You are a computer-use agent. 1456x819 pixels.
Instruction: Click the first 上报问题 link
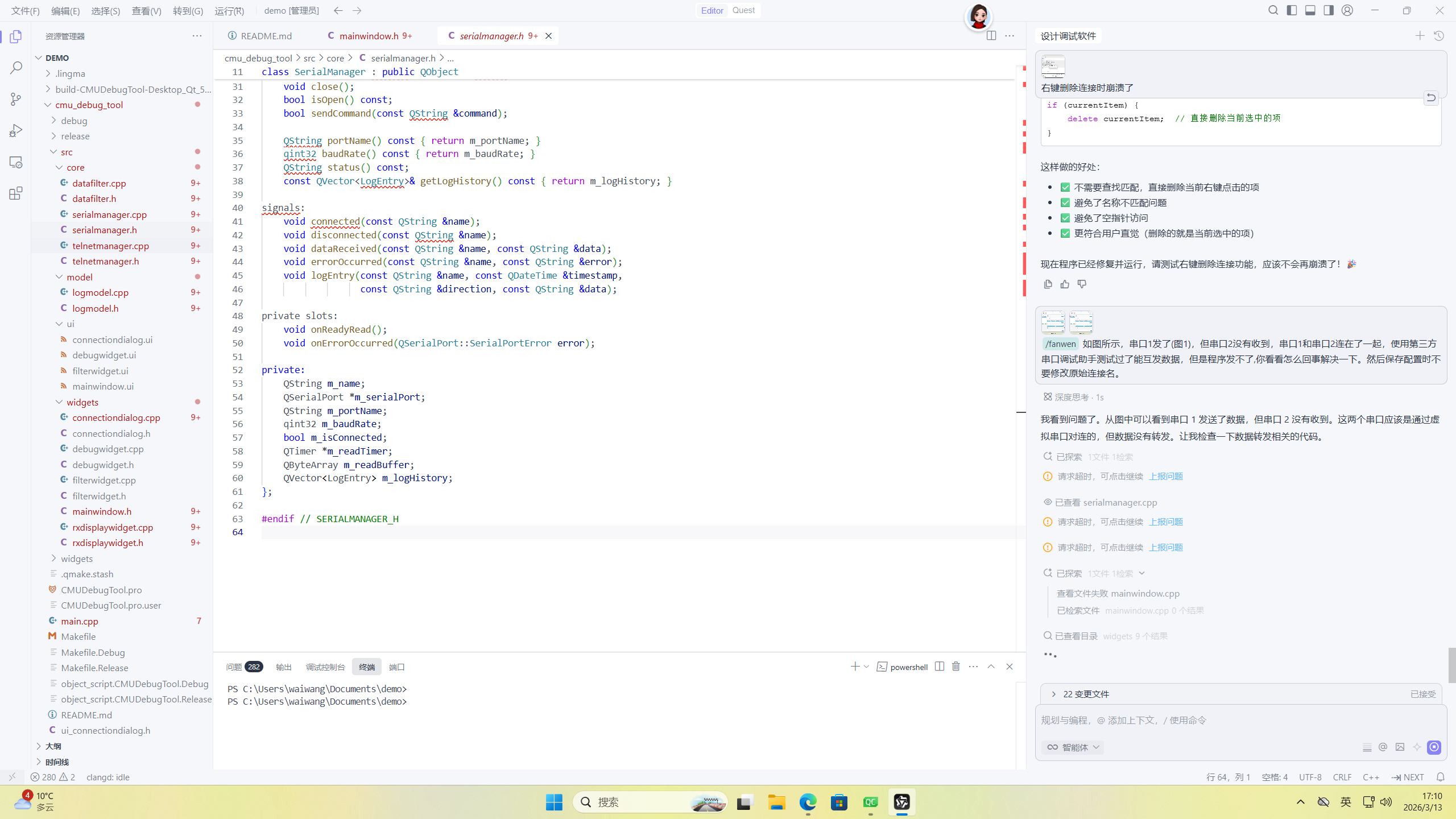tap(1165, 477)
